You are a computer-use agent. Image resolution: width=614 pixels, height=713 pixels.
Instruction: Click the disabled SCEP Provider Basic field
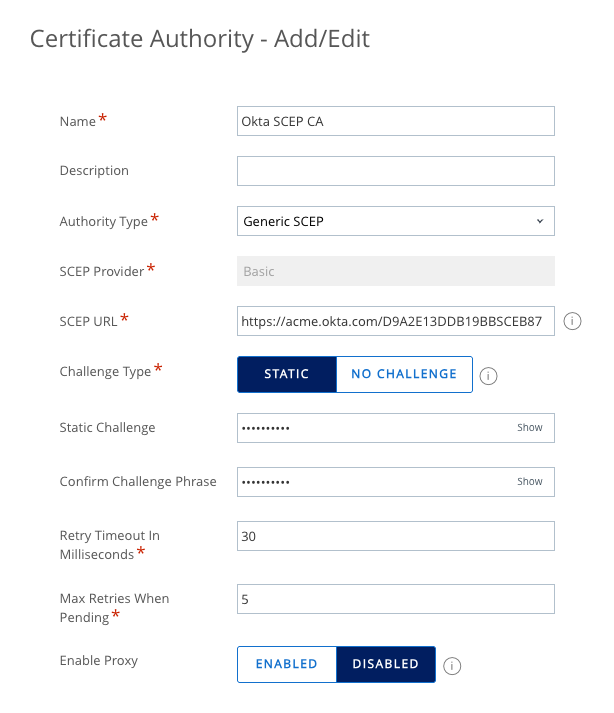click(395, 271)
